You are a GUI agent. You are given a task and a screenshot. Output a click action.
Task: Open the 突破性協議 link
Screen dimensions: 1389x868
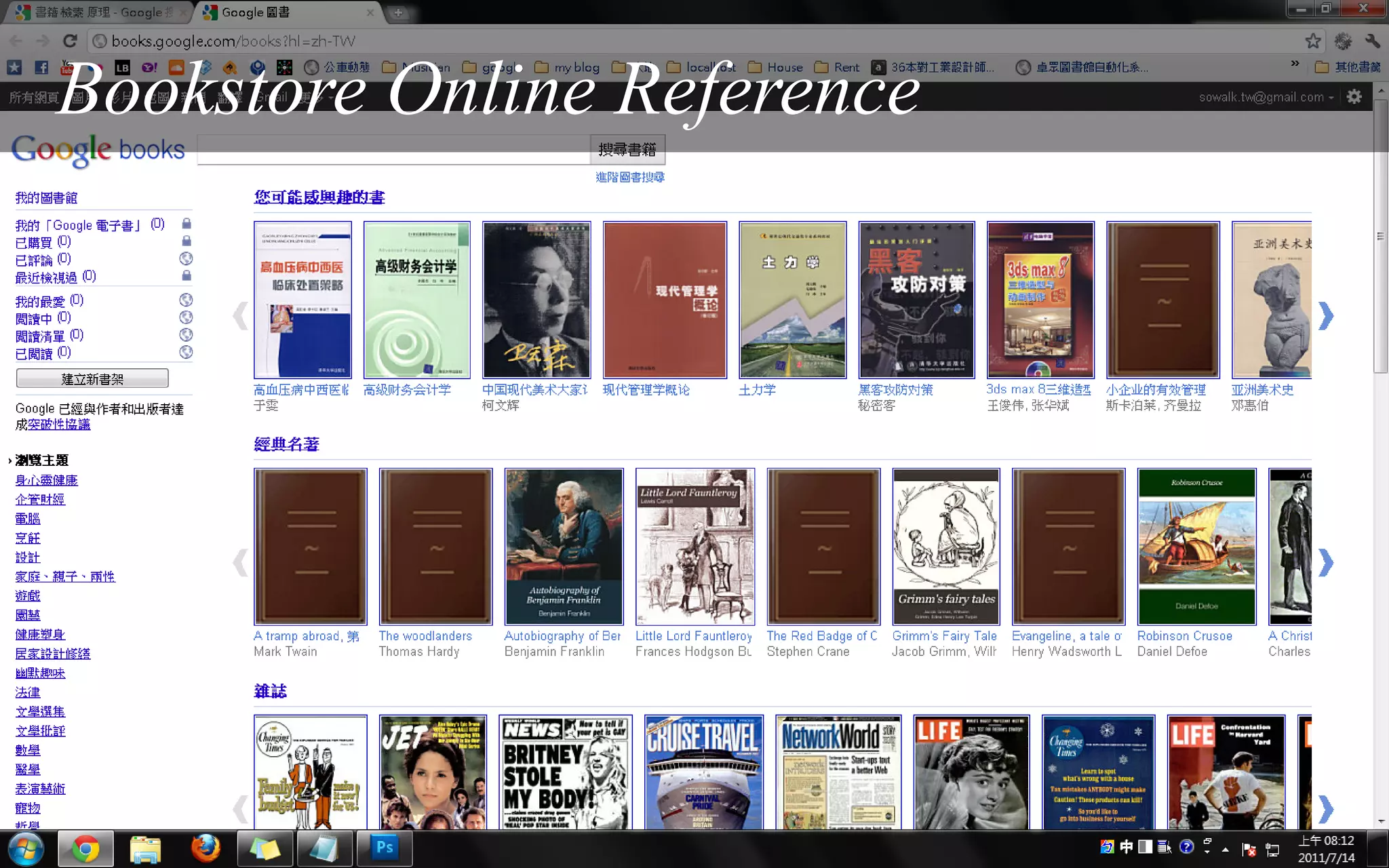(x=59, y=425)
